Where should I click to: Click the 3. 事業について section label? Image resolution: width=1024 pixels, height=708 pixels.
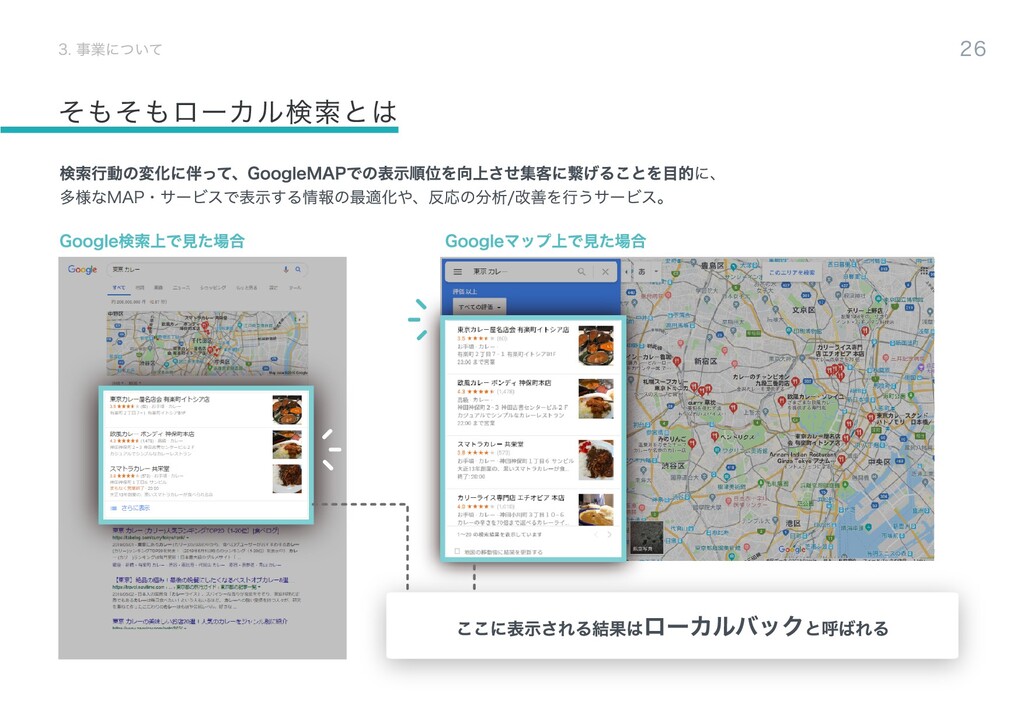110,50
